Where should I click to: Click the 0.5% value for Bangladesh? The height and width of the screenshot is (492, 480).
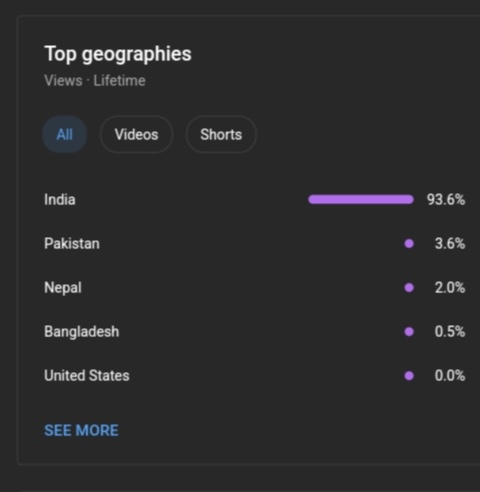click(x=450, y=332)
